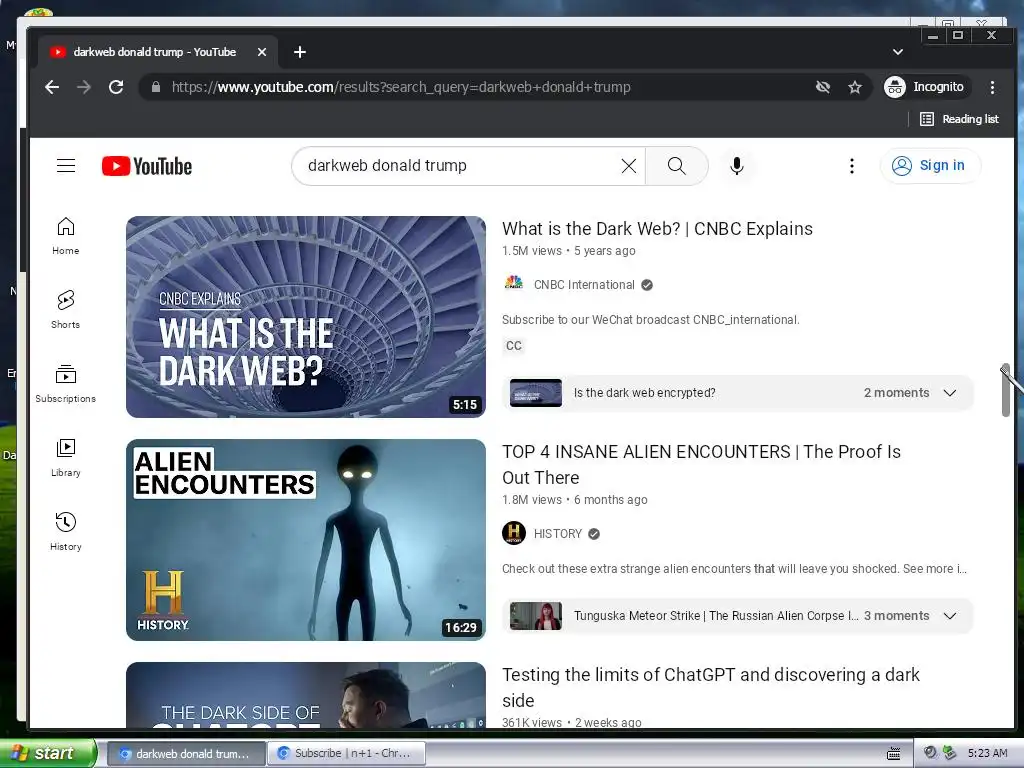Click the magnifying glass search button
The image size is (1024, 768).
click(677, 166)
